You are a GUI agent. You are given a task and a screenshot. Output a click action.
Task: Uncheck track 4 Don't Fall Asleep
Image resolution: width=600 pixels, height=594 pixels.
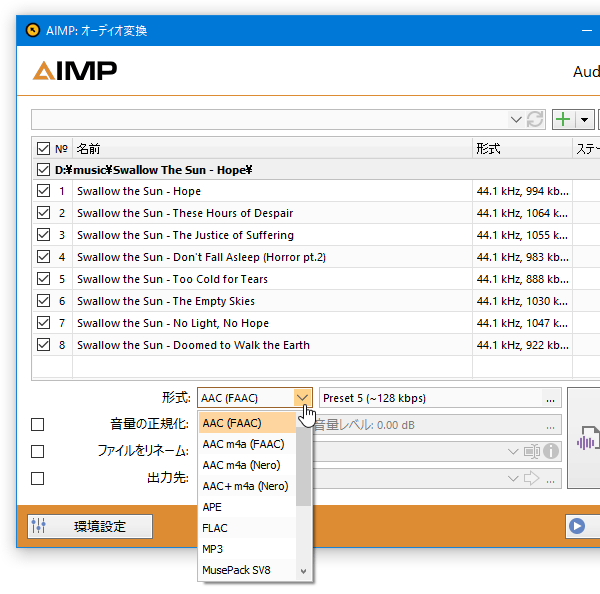(43, 257)
